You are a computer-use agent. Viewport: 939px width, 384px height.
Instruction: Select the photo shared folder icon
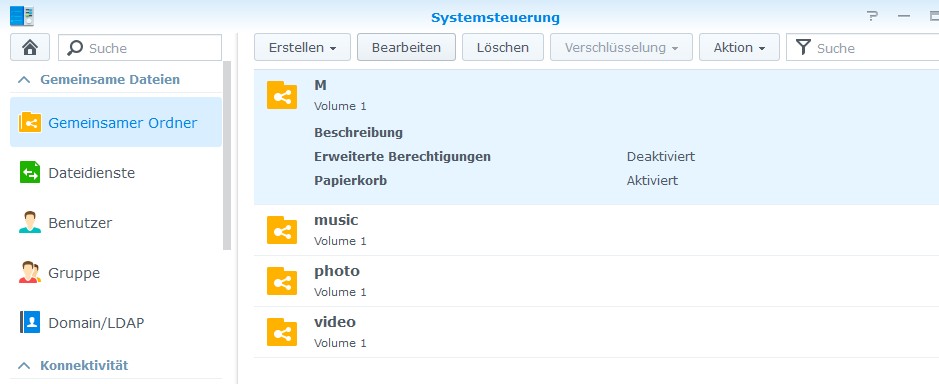click(282, 280)
